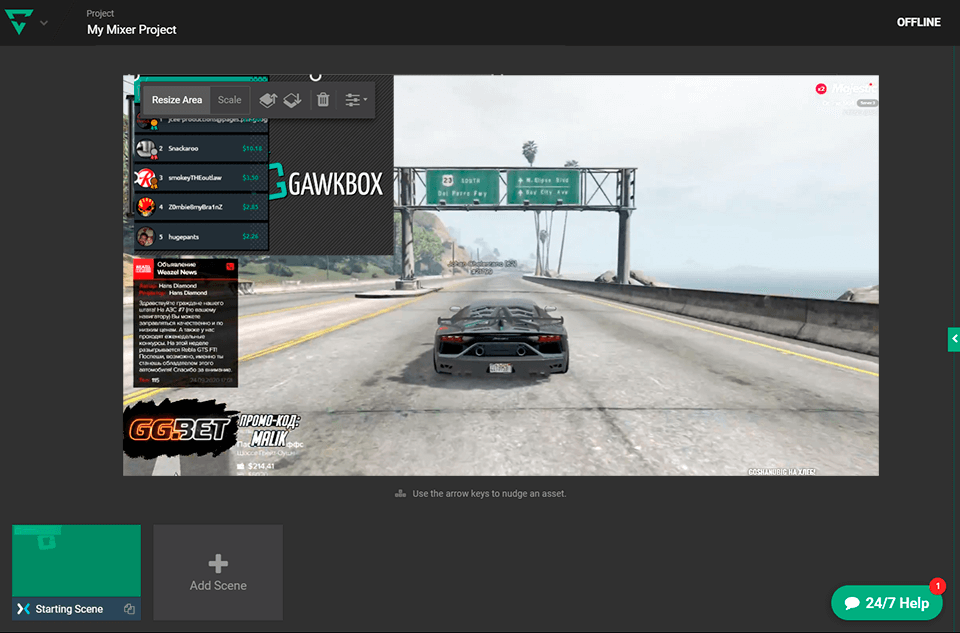Click the Weazel News overlay panel

coord(186,323)
